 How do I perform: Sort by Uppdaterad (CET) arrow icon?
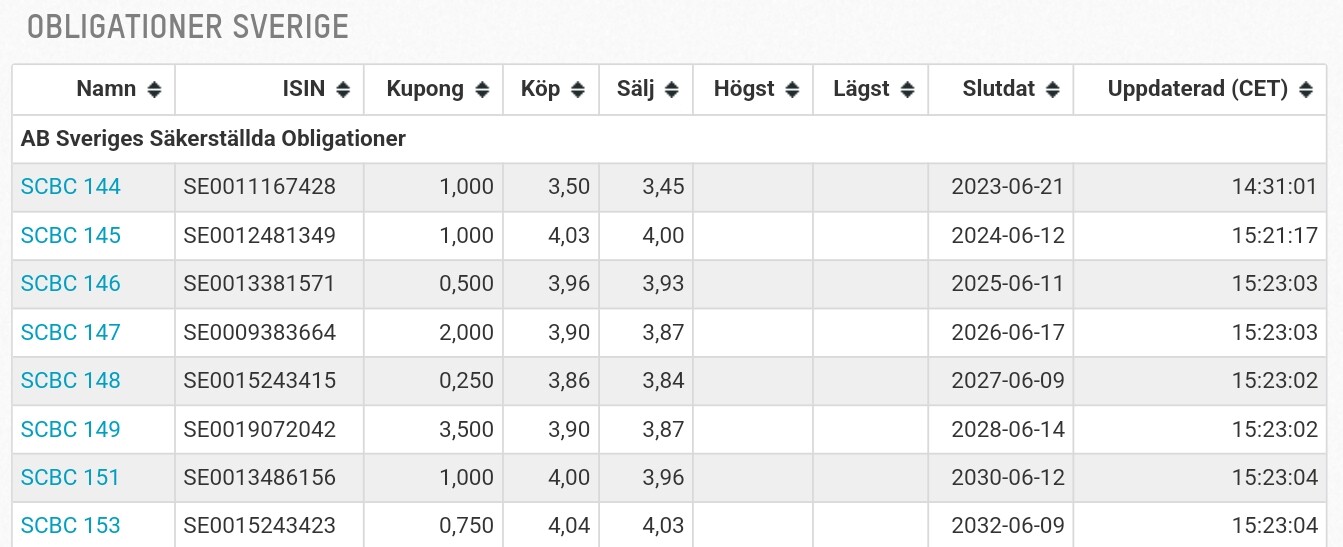1306,90
